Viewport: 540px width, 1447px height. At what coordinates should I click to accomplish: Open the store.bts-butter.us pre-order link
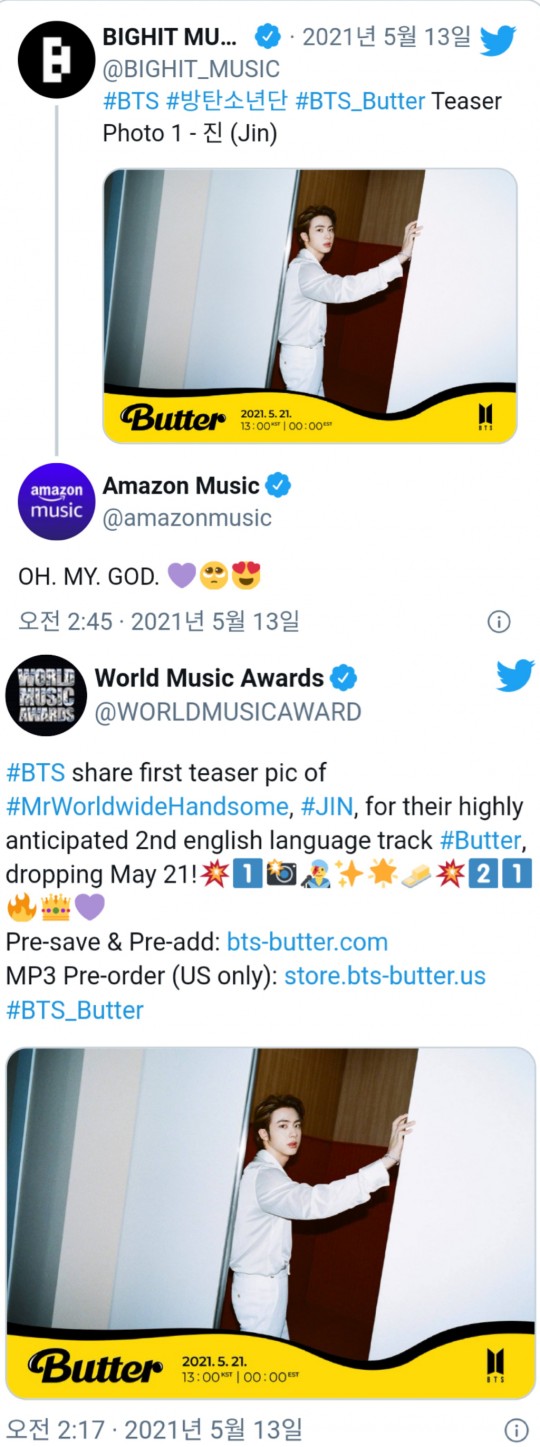[x=385, y=976]
